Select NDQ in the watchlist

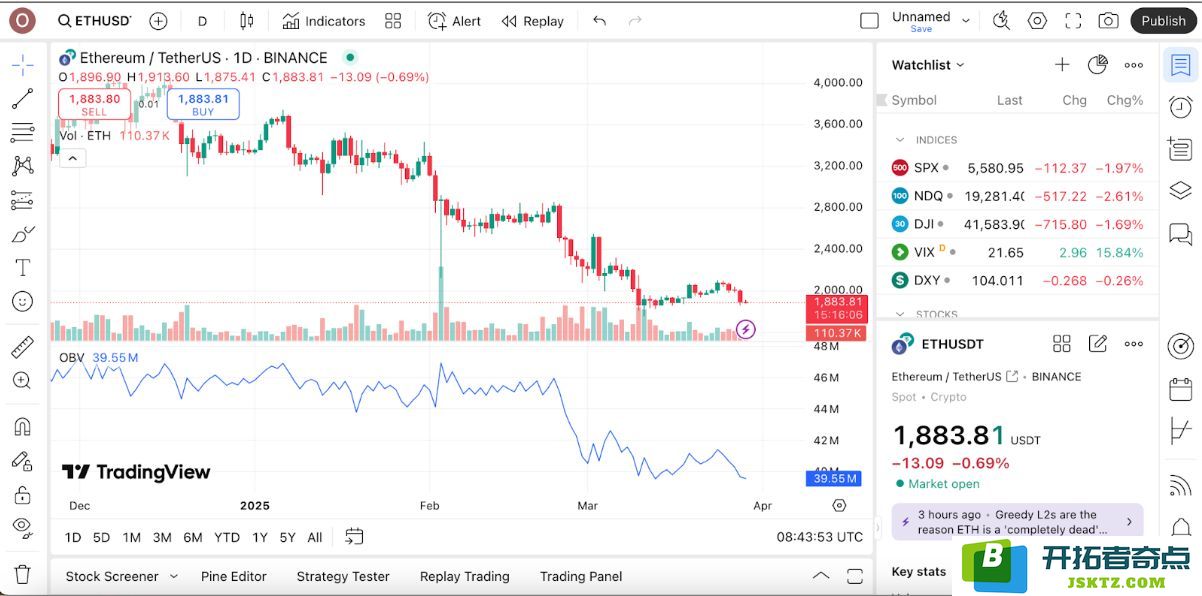(x=1017, y=196)
